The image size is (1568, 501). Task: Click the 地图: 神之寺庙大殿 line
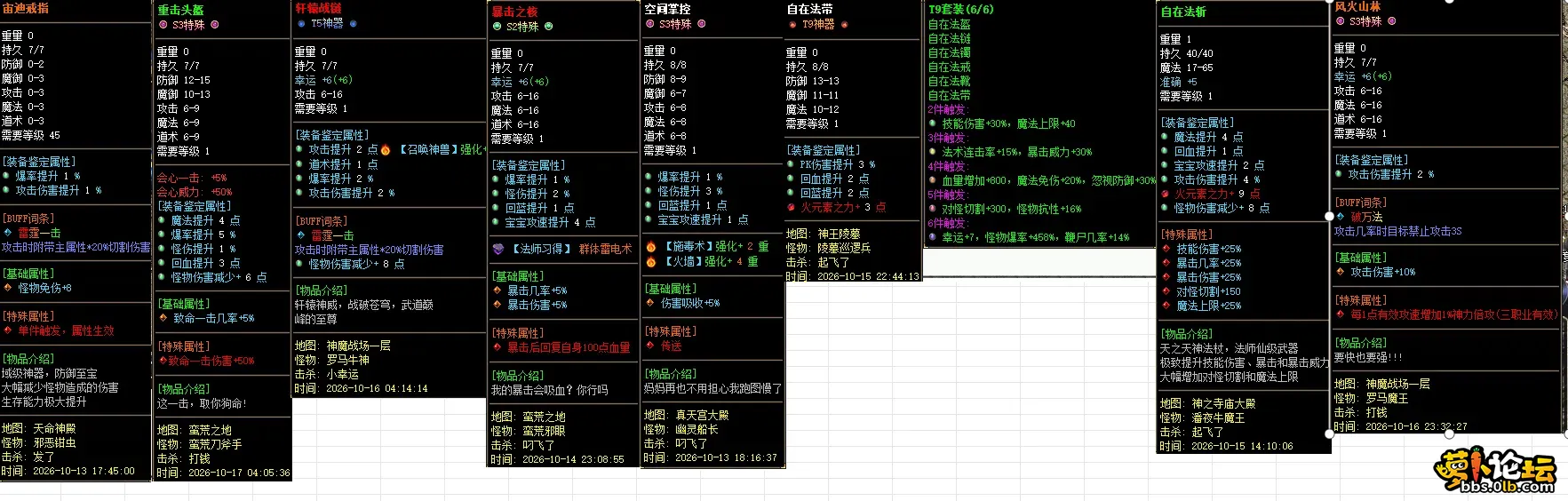point(1208,403)
